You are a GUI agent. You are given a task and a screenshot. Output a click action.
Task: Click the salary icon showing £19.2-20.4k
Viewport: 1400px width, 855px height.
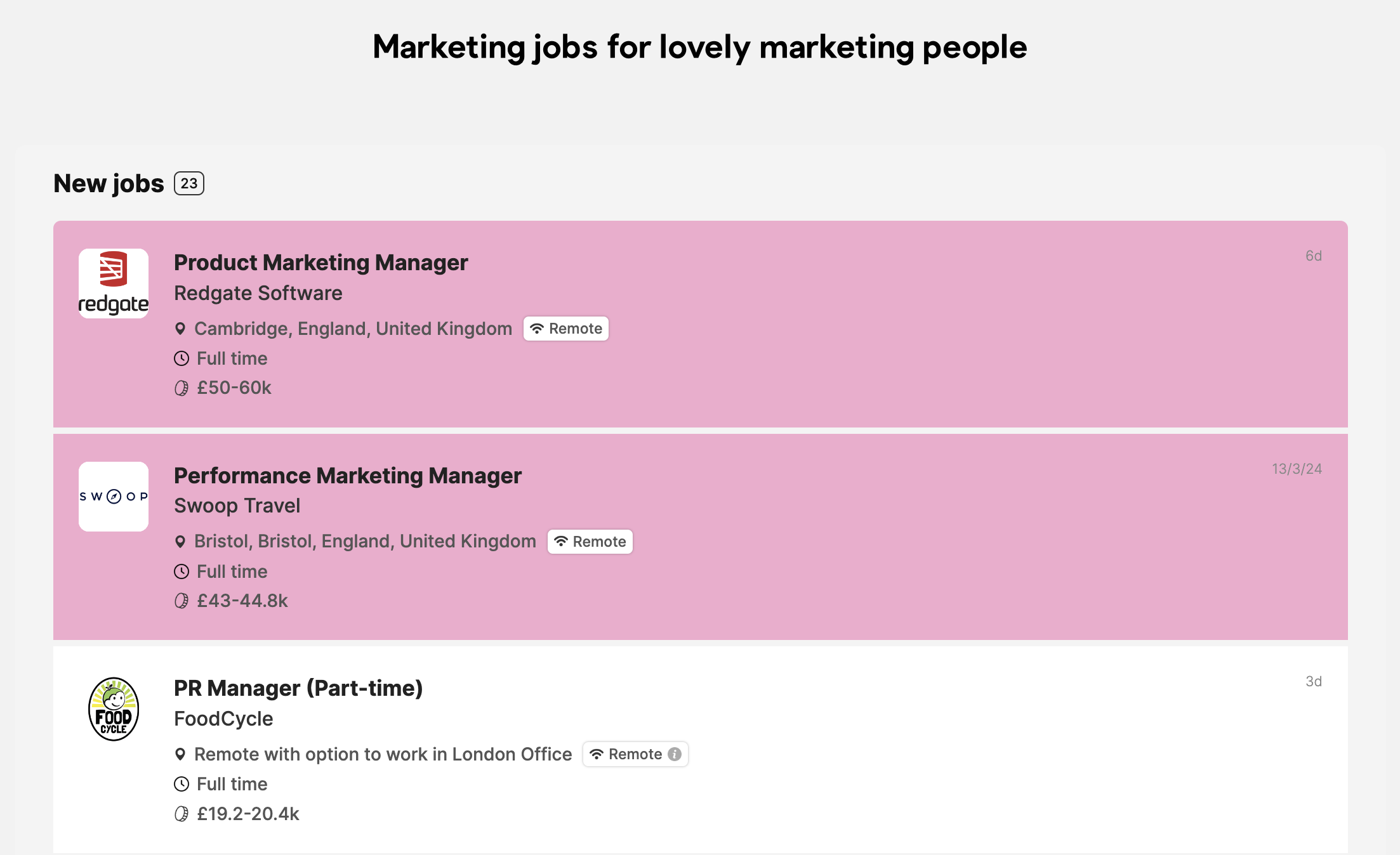point(181,814)
